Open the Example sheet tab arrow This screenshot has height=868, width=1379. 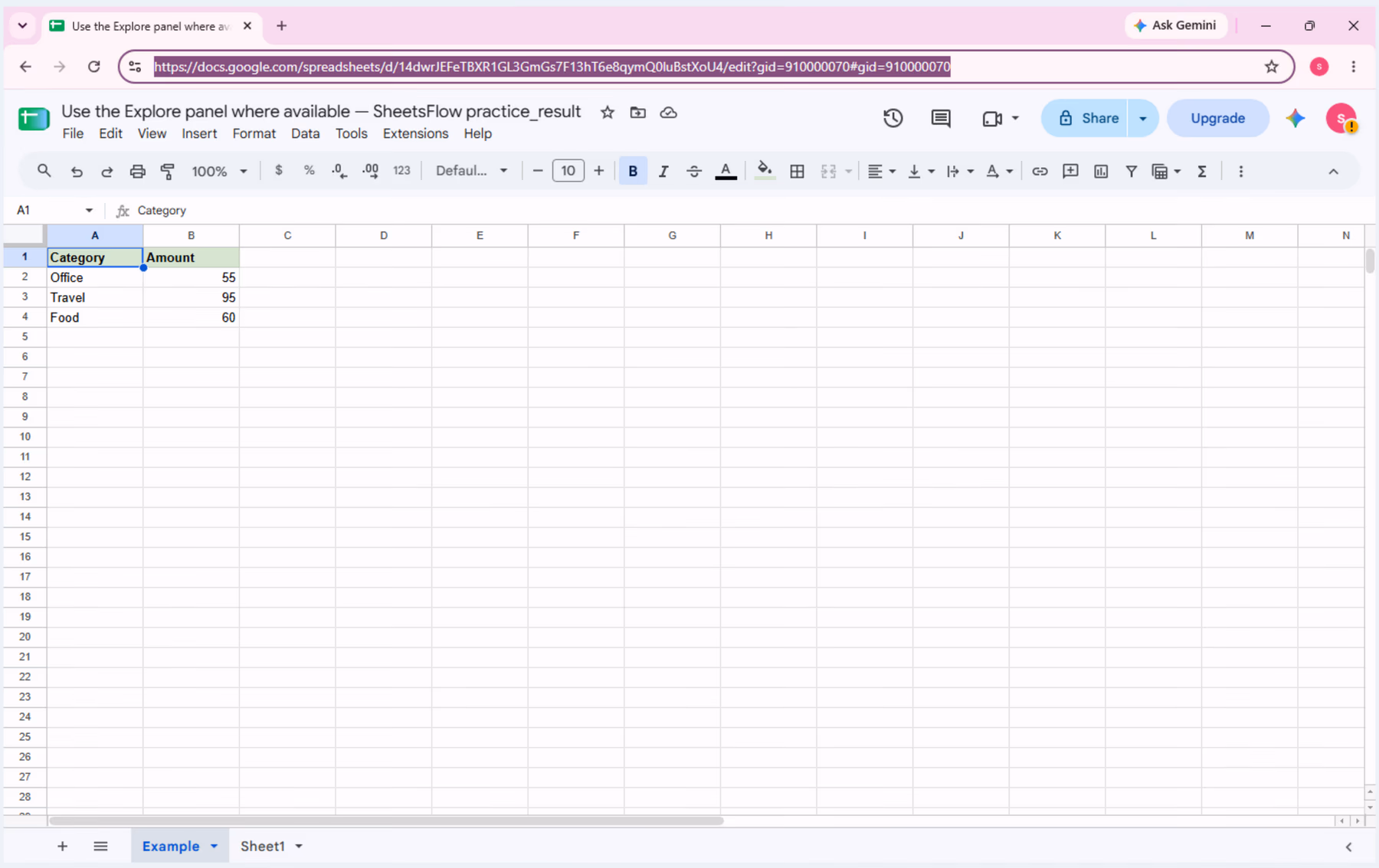[x=215, y=846]
